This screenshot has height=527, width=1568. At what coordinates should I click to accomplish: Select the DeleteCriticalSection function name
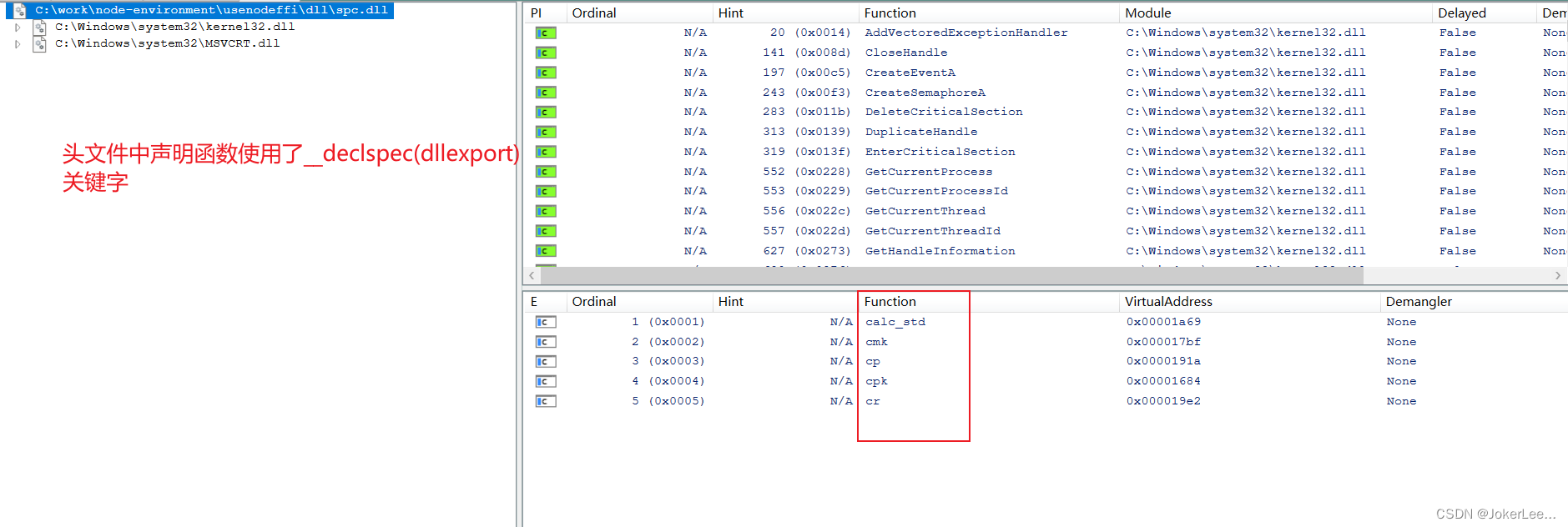(x=944, y=112)
